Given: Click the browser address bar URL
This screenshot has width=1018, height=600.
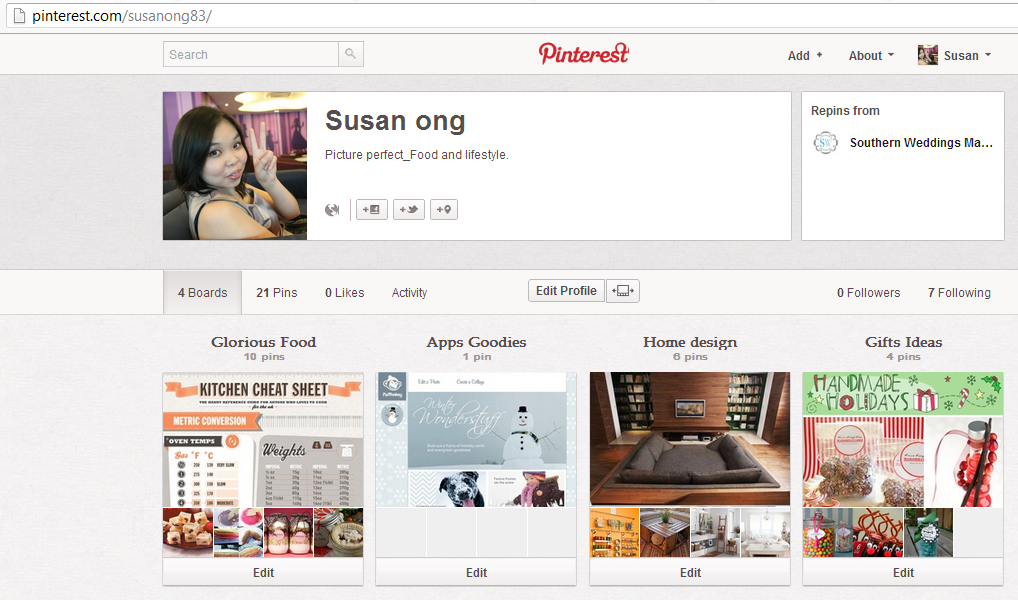Looking at the screenshot, I should point(122,16).
